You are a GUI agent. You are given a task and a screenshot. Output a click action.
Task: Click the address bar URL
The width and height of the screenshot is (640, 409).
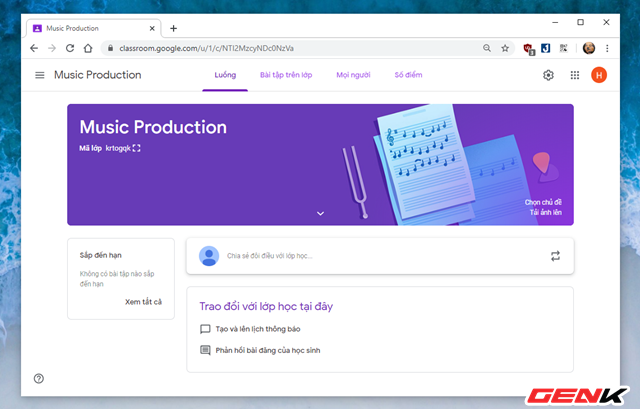[x=207, y=48]
